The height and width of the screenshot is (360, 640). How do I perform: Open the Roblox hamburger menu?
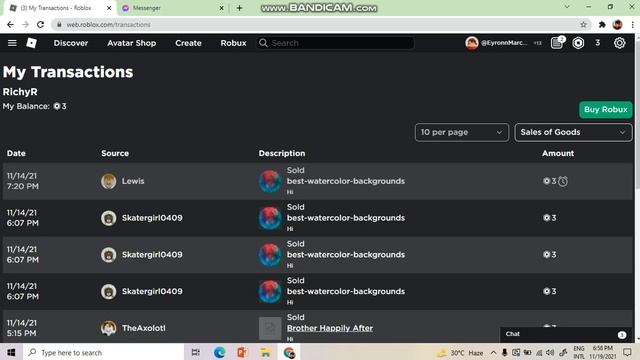[12, 43]
